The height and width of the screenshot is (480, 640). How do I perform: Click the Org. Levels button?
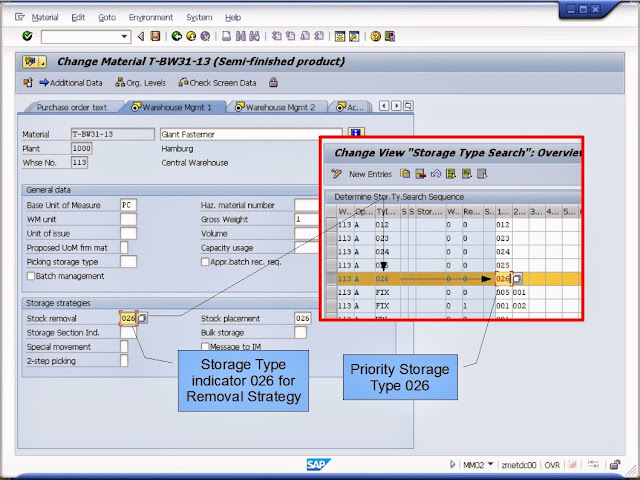(140, 83)
